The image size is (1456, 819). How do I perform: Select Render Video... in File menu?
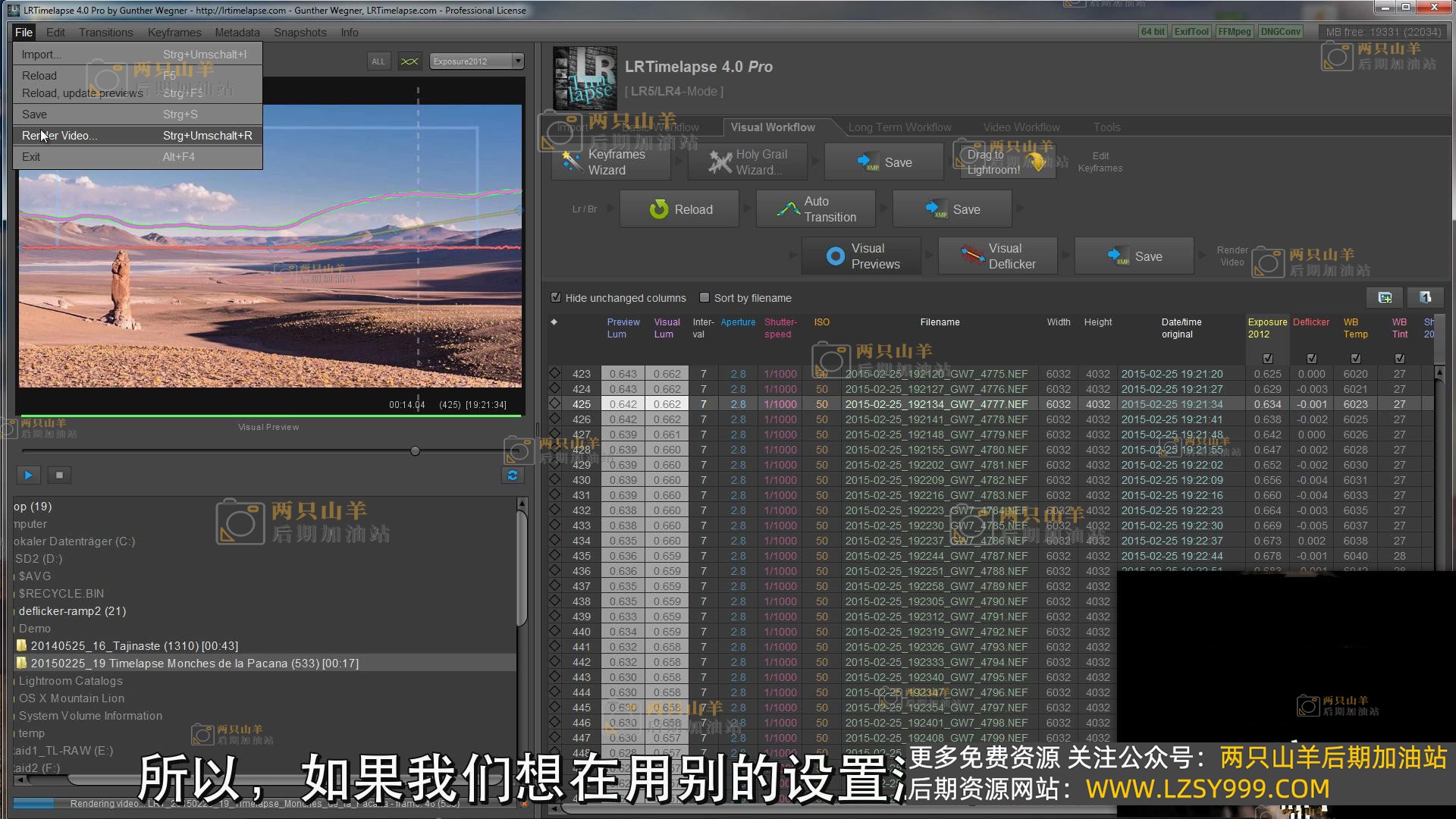pos(59,136)
